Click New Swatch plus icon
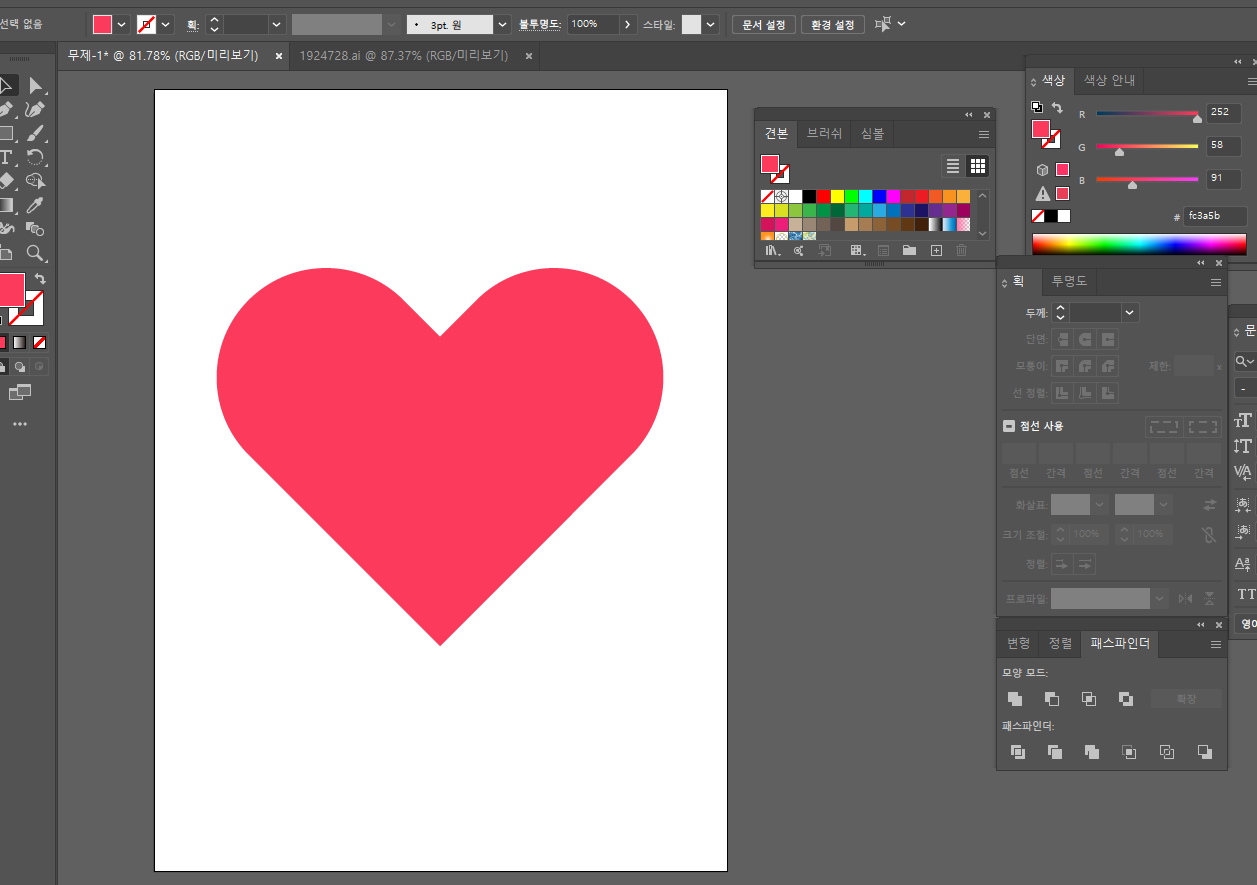Screen dimensions: 1257x885 [936, 251]
